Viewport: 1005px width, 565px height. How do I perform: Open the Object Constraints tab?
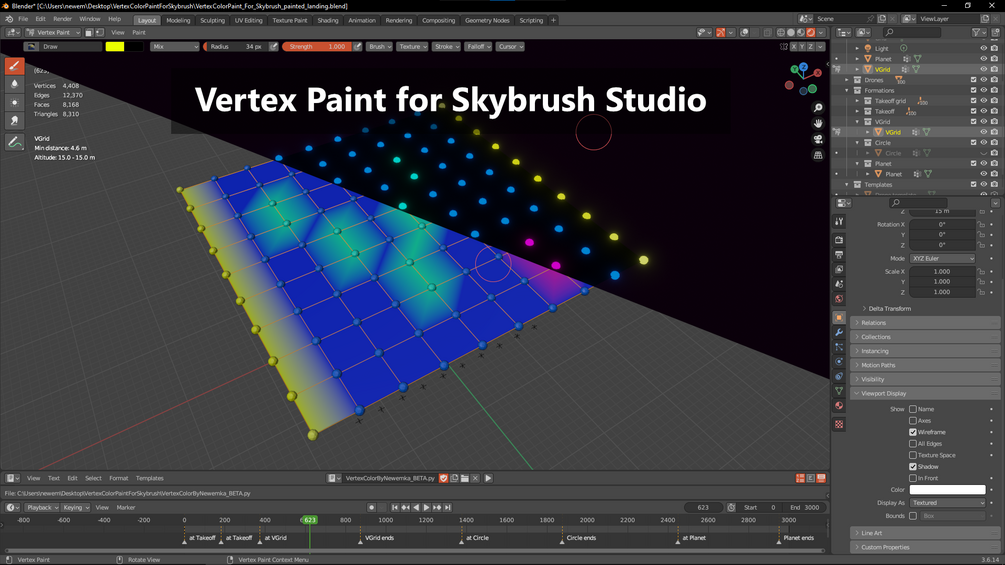[x=839, y=376]
